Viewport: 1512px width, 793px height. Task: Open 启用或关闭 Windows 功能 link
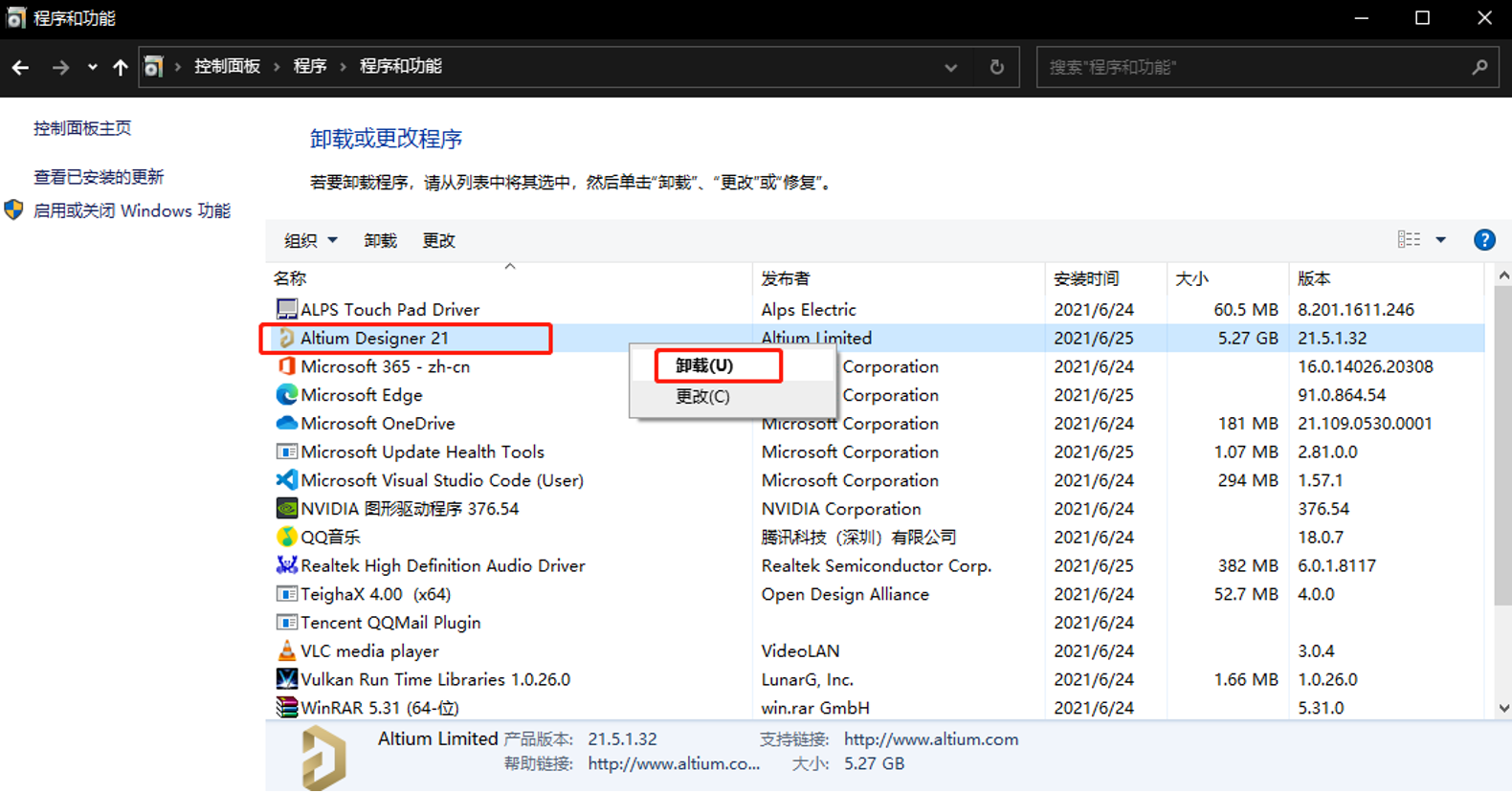tap(132, 210)
